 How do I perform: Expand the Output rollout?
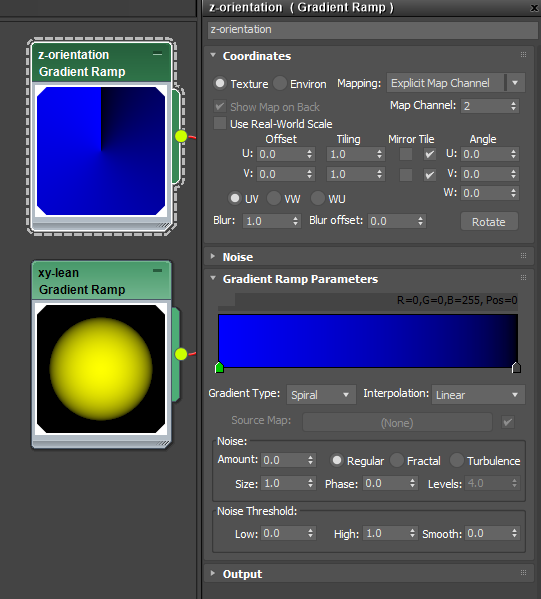tap(213, 573)
